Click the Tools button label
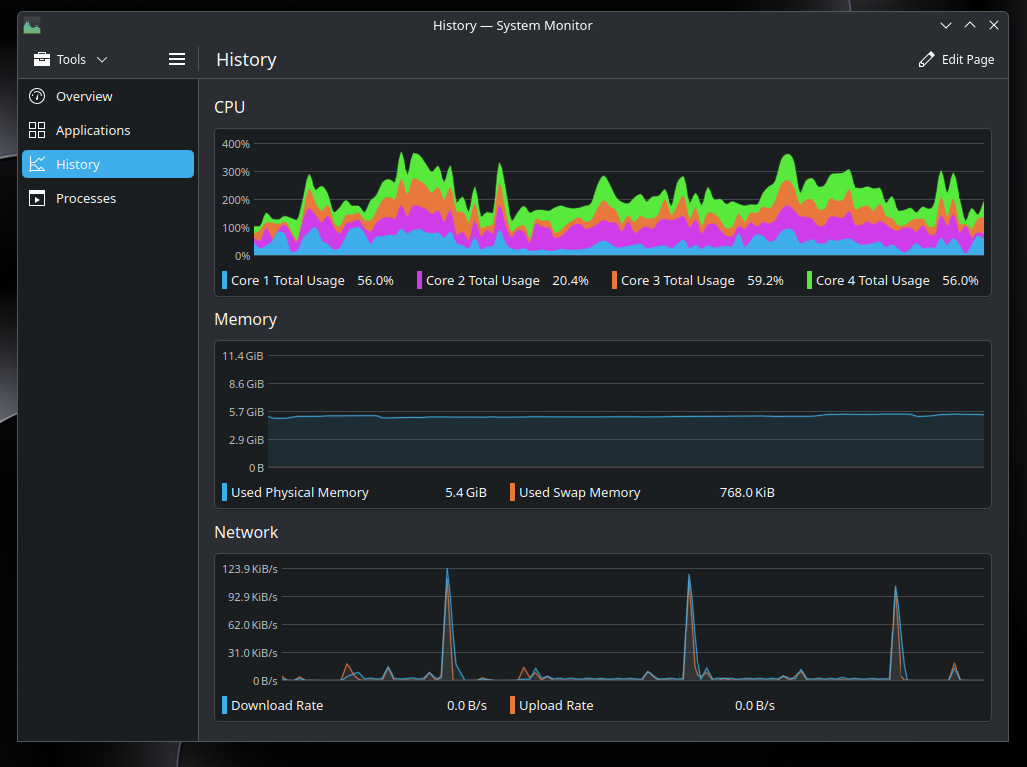The height and width of the screenshot is (767, 1027). (71, 60)
